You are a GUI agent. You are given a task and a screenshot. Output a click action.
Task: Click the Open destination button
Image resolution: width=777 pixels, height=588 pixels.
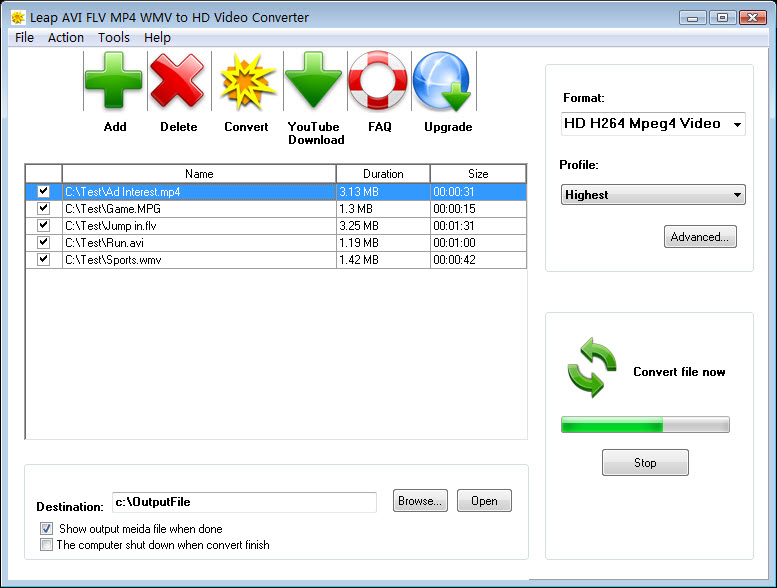pos(484,501)
